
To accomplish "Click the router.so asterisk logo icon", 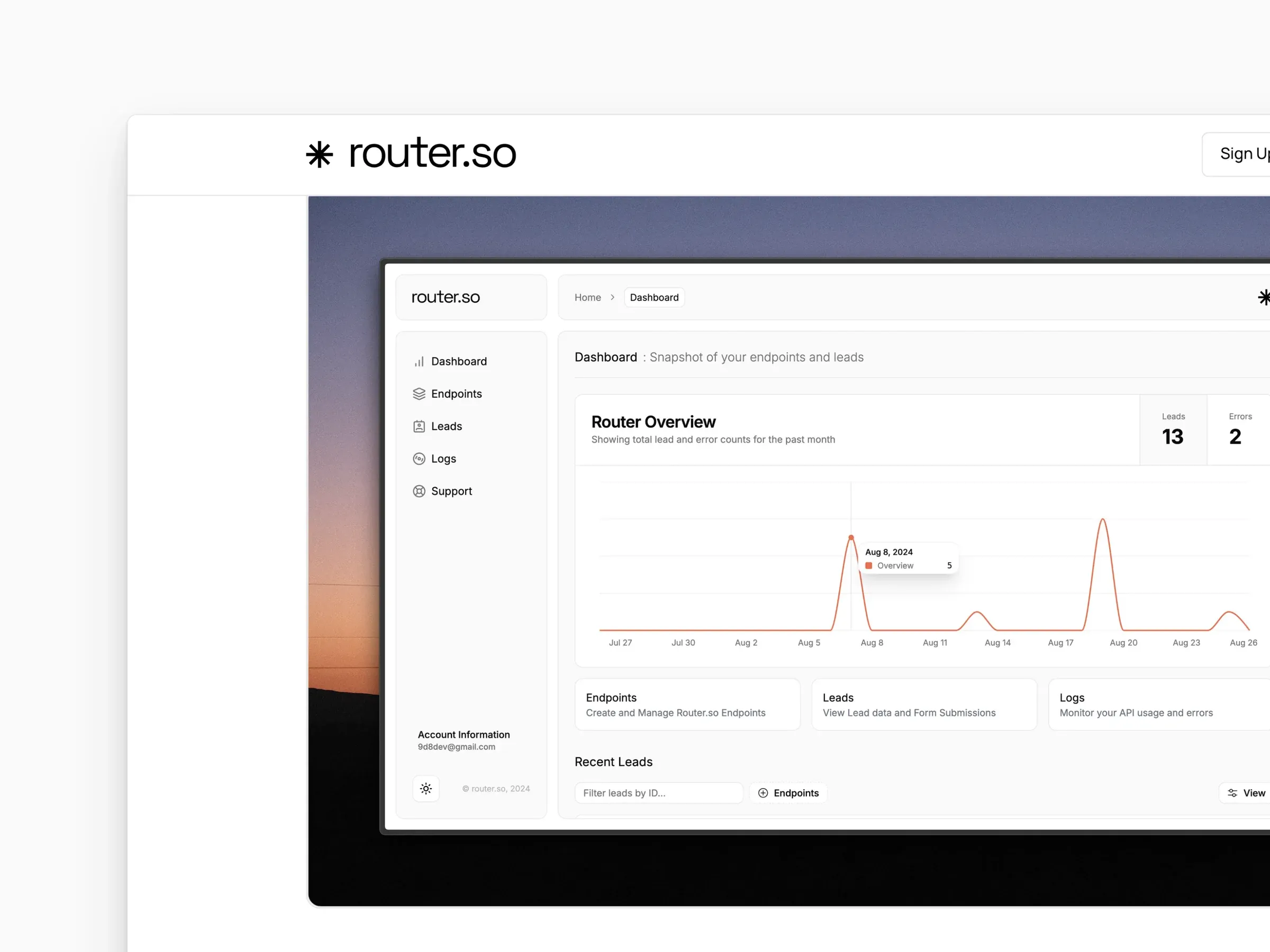I will [319, 155].
